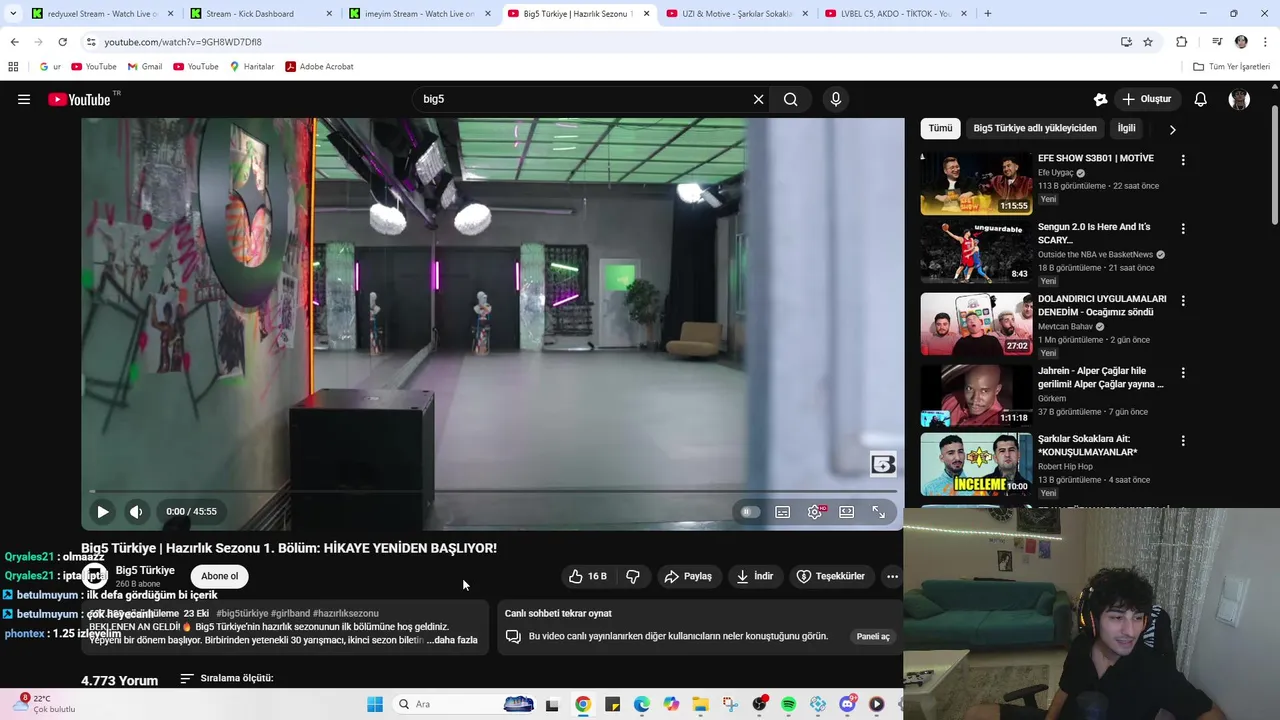Dislike the video
This screenshot has height=720, width=1280.
pyautogui.click(x=633, y=576)
